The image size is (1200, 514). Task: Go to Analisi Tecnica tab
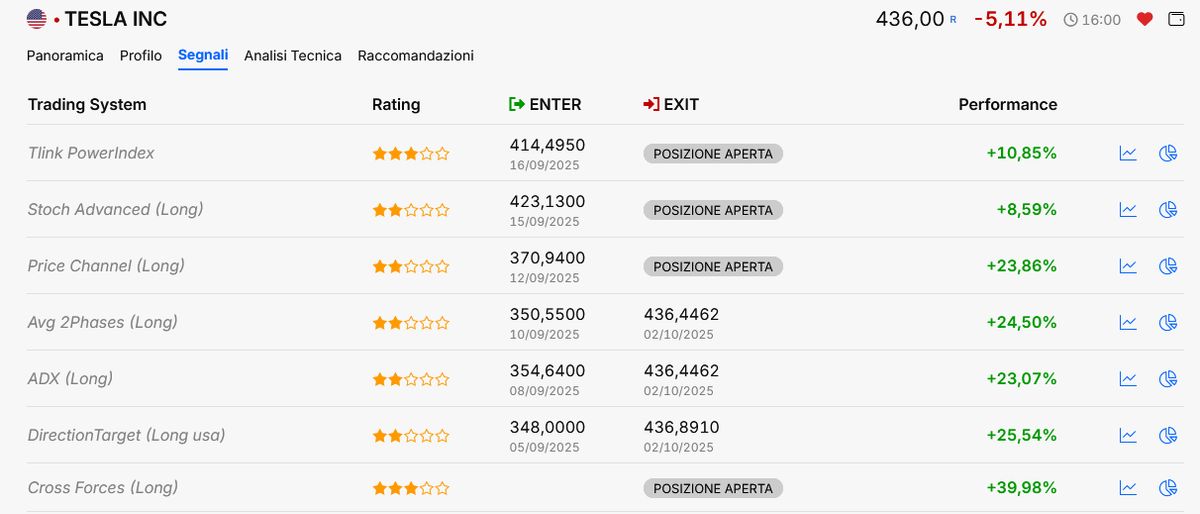pos(292,56)
